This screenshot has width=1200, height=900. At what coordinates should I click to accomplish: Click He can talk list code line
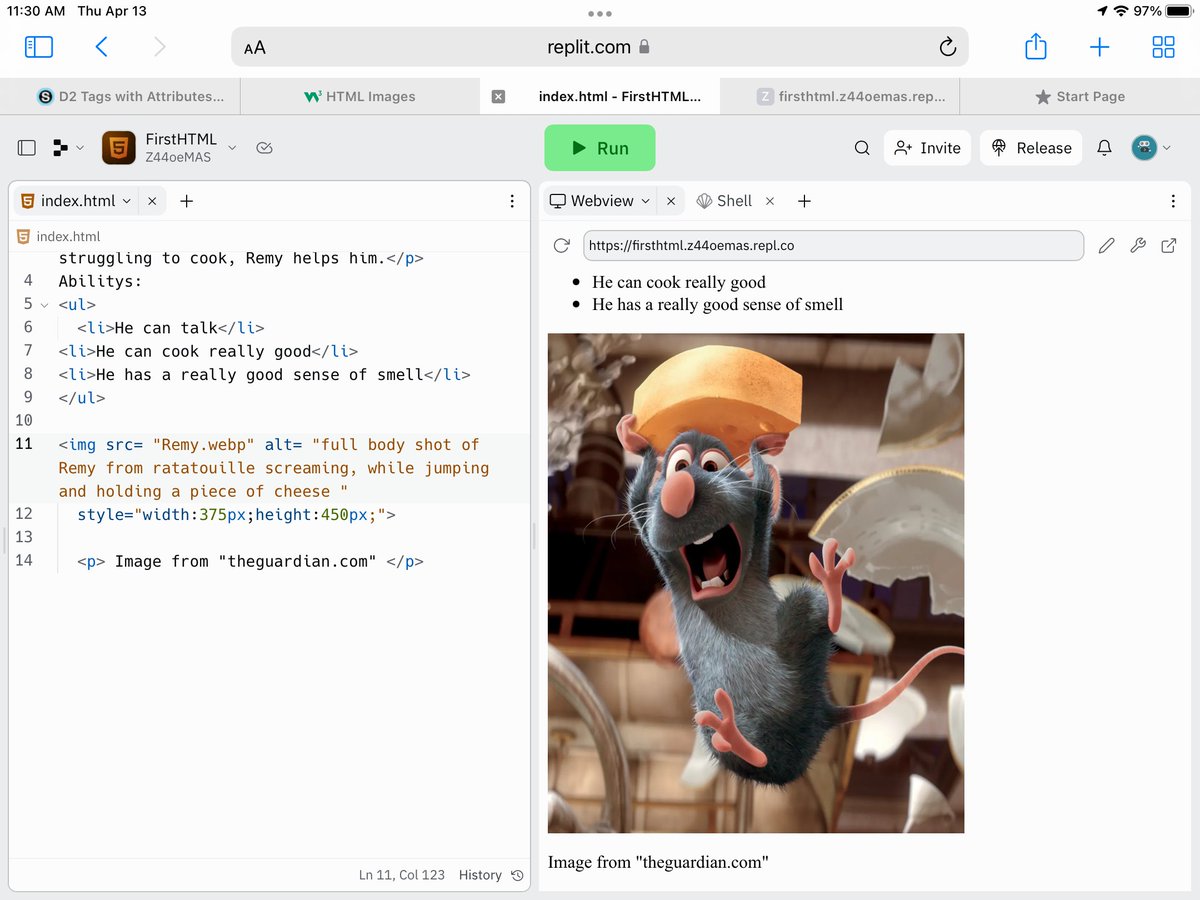pos(170,328)
